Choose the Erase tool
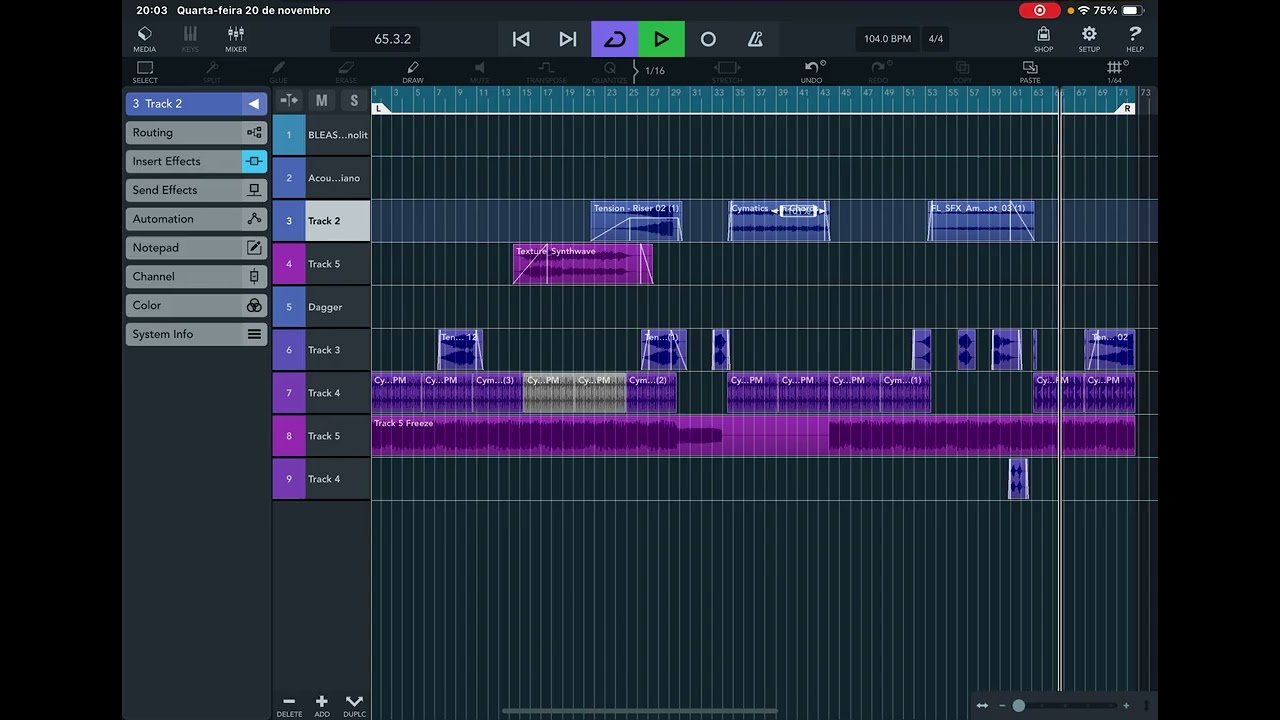This screenshot has height=720, width=1280. [346, 72]
